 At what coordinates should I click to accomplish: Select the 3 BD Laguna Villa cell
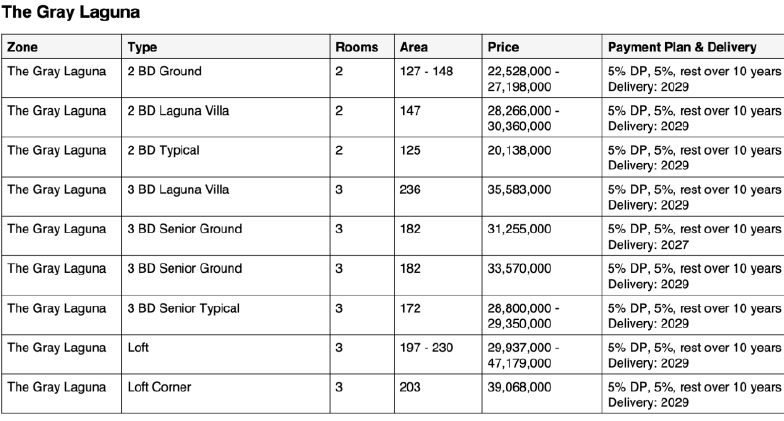coord(226,196)
